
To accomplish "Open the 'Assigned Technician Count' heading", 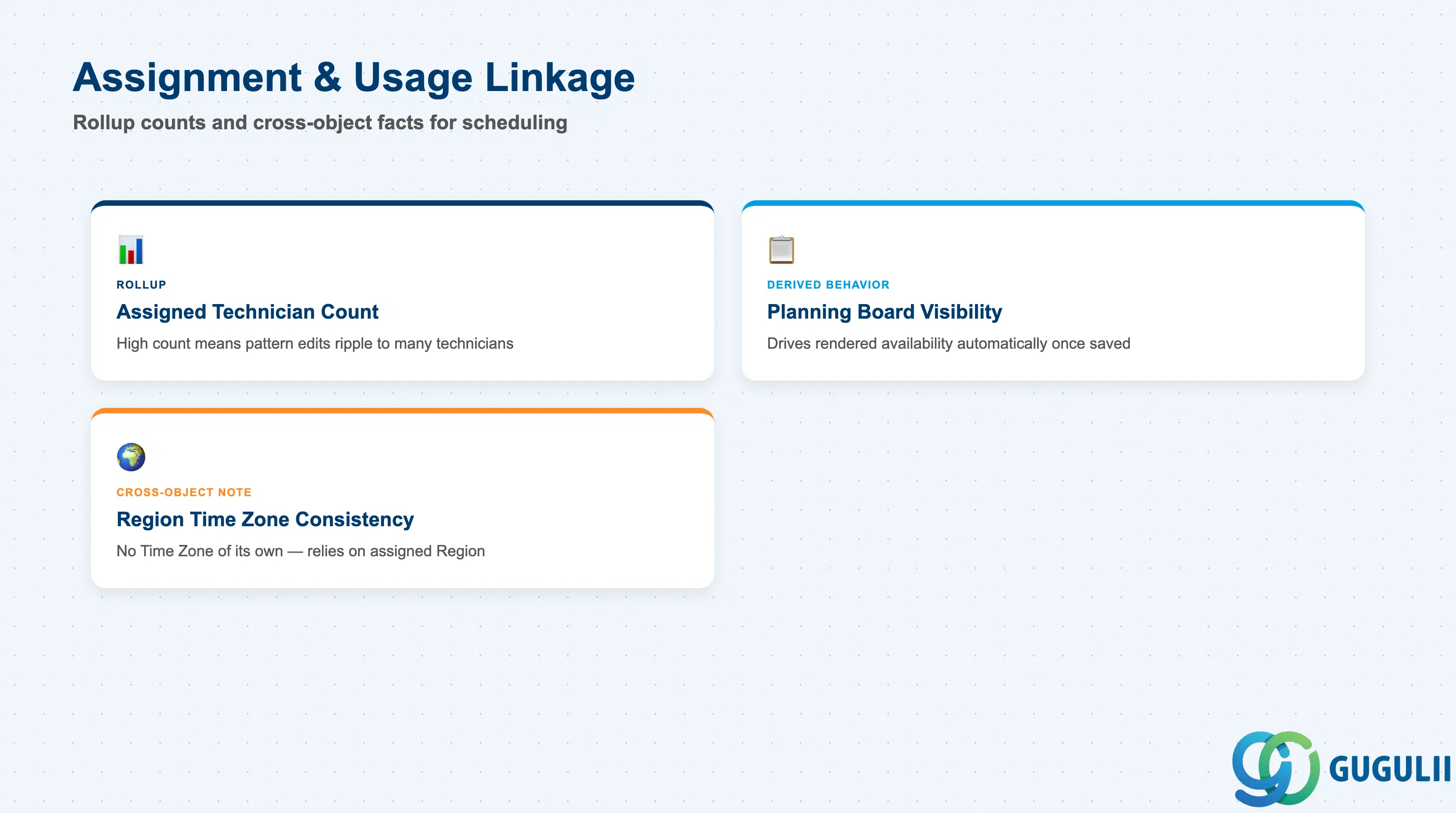I will pyautogui.click(x=248, y=311).
